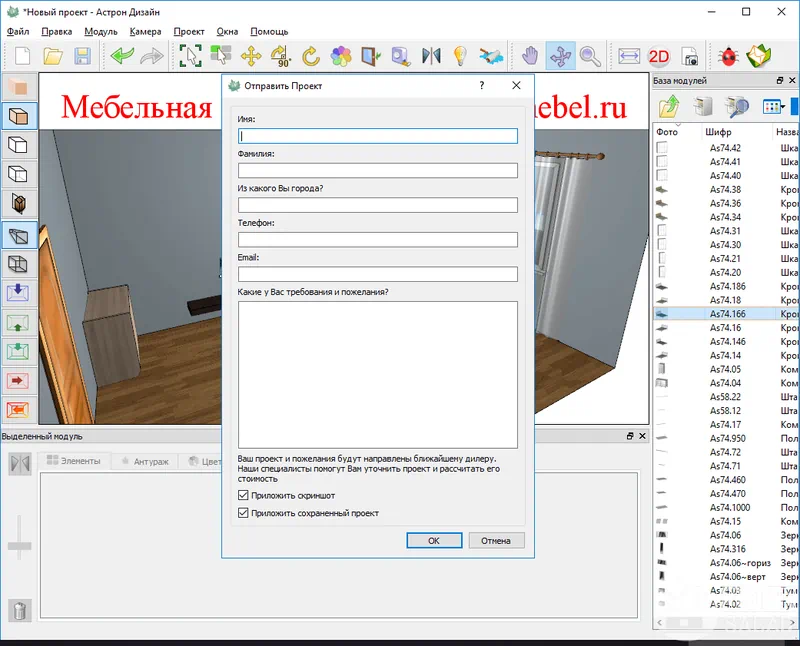This screenshot has width=800, height=646.
Task: Toggle the attach saved project checkbox
Action: coord(243,513)
